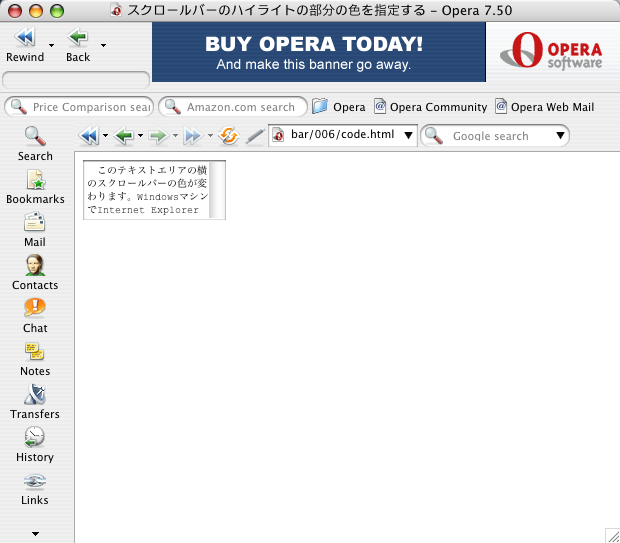Click the reload page icon in address toolbar
620x543 pixels.
[229, 136]
